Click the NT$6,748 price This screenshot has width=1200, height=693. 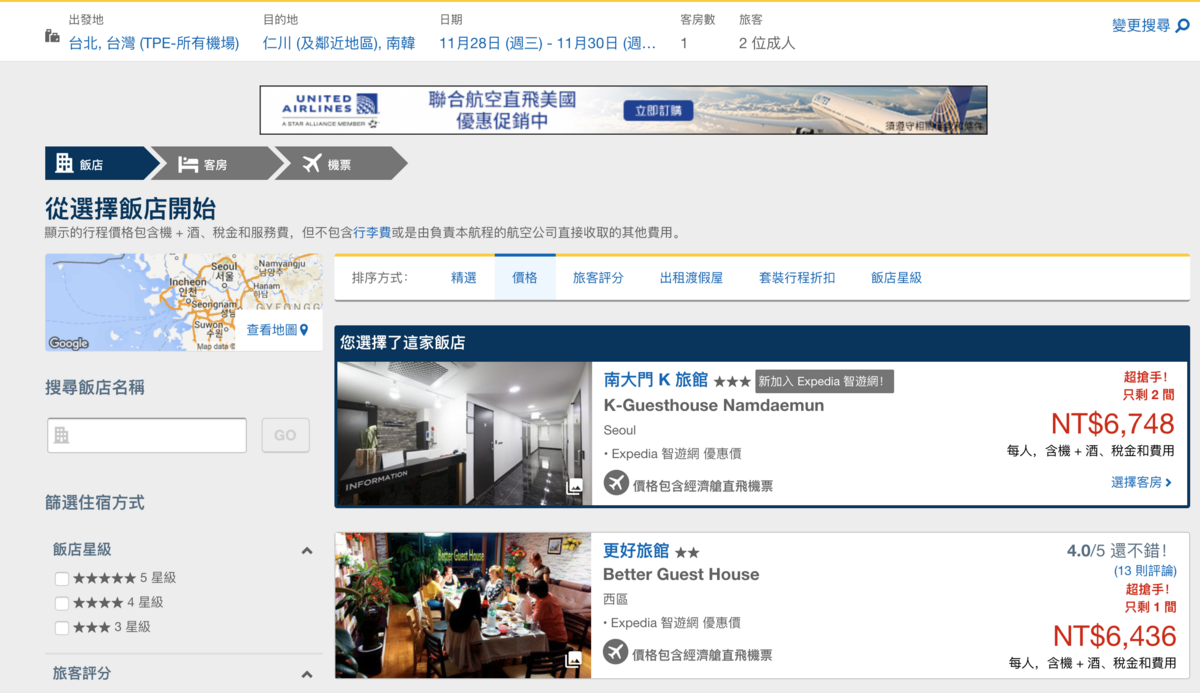pyautogui.click(x=1112, y=425)
